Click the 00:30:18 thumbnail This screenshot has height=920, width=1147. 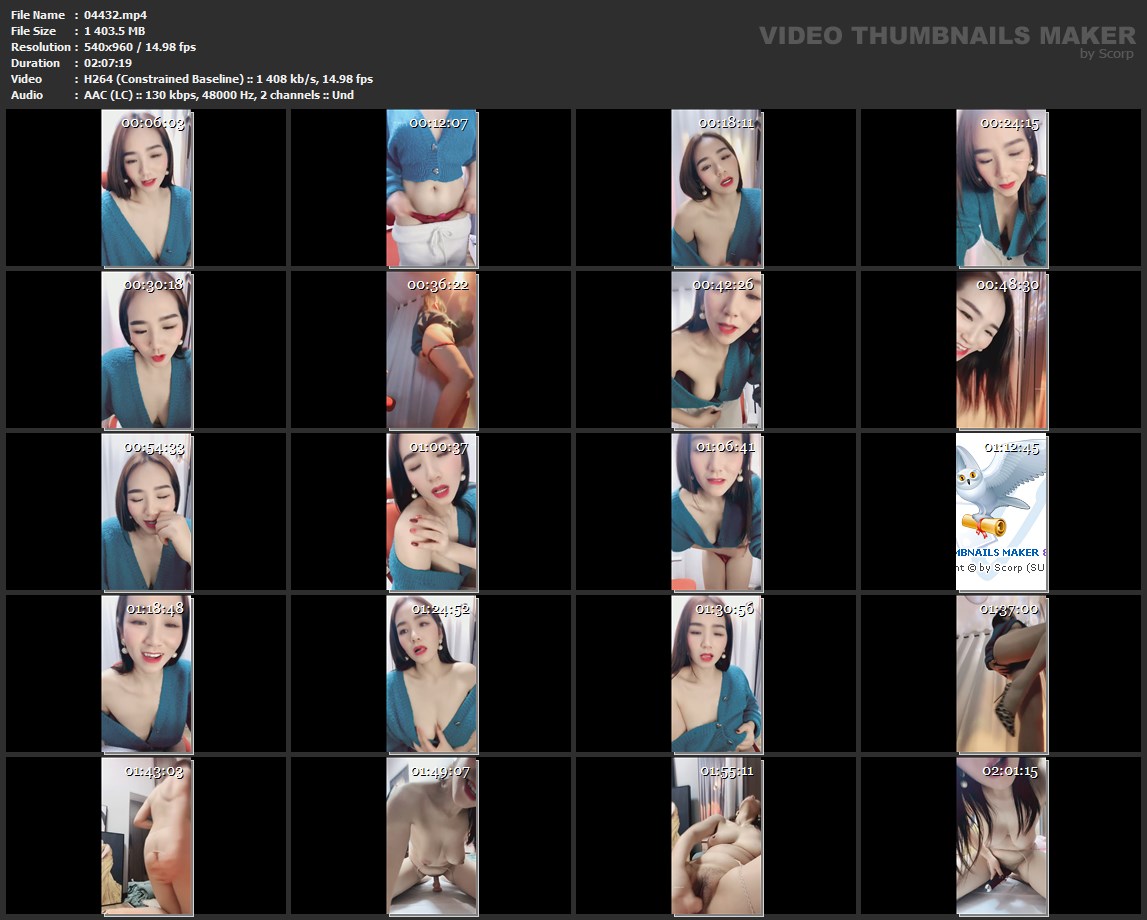147,350
